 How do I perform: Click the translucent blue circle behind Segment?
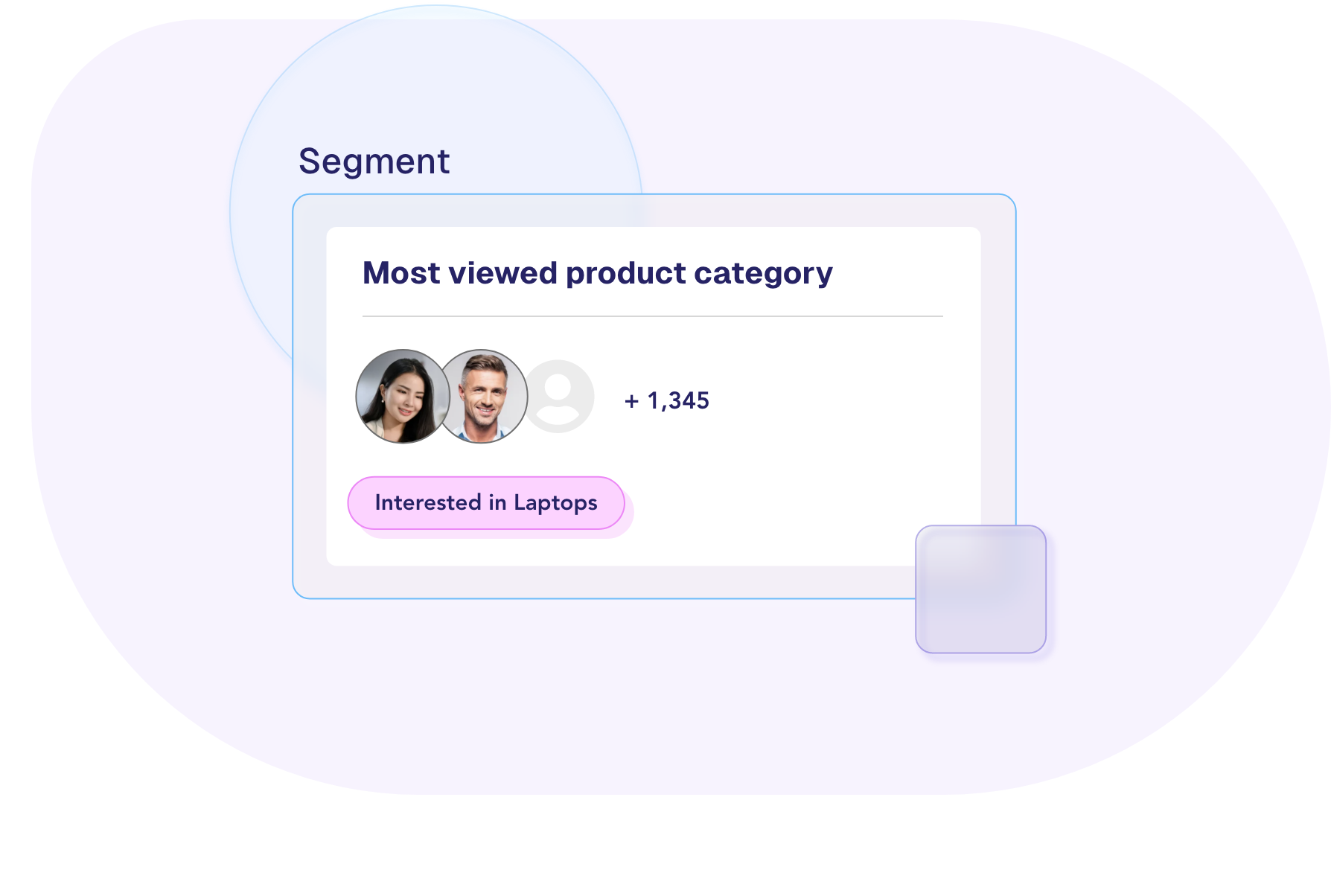pos(436,89)
